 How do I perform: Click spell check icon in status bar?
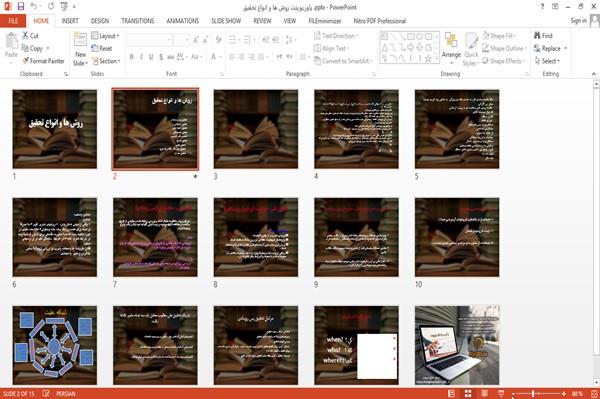[x=46, y=394]
